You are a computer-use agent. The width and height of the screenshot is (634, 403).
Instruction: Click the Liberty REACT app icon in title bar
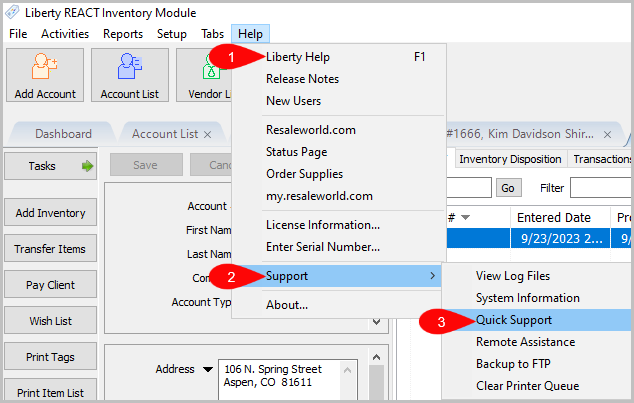(12, 12)
